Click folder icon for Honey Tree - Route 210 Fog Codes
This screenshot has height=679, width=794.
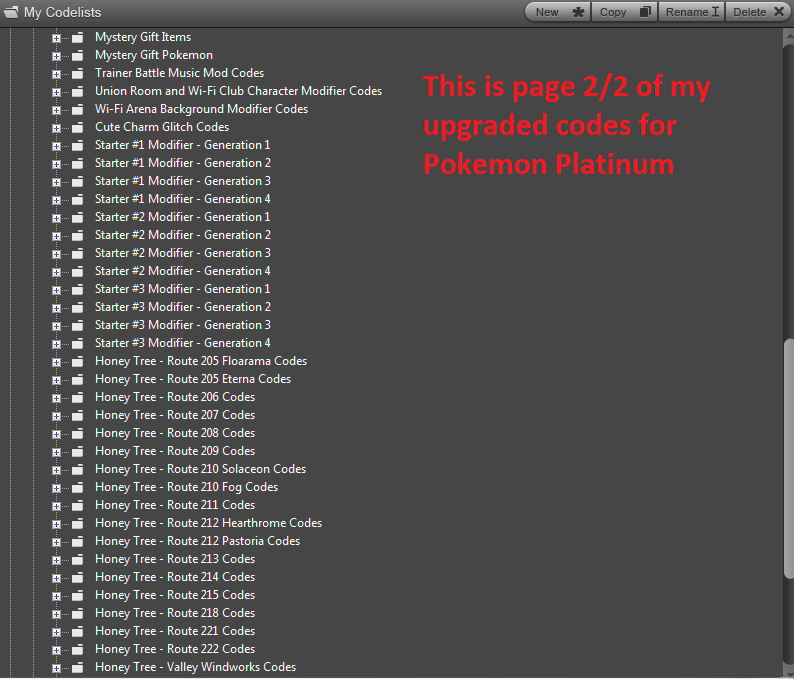click(77, 488)
